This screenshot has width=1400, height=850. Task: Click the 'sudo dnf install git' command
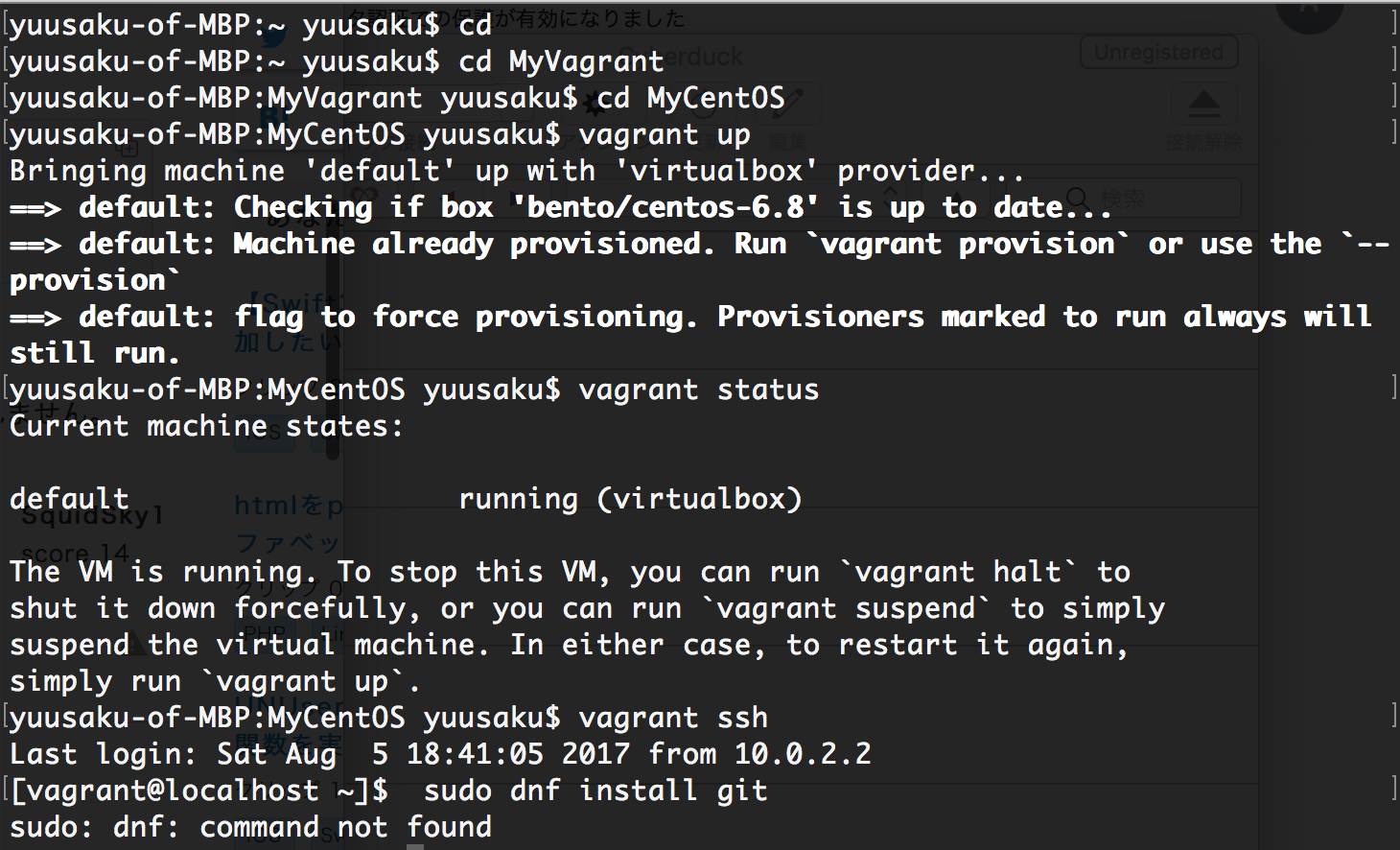click(595, 791)
